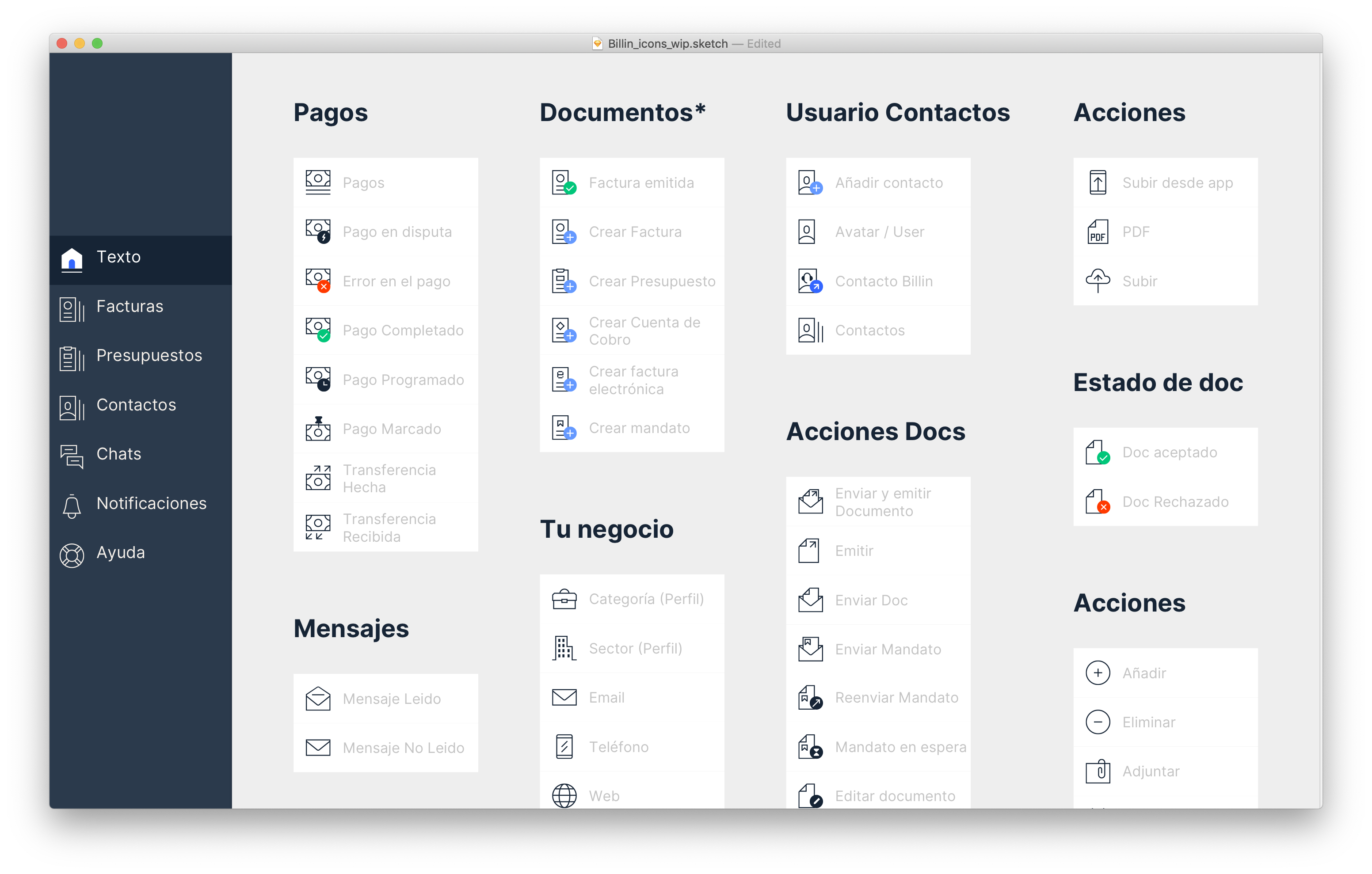Click the Pago en disputa icon
Image resolution: width=1372 pixels, height=874 pixels.
(x=318, y=232)
